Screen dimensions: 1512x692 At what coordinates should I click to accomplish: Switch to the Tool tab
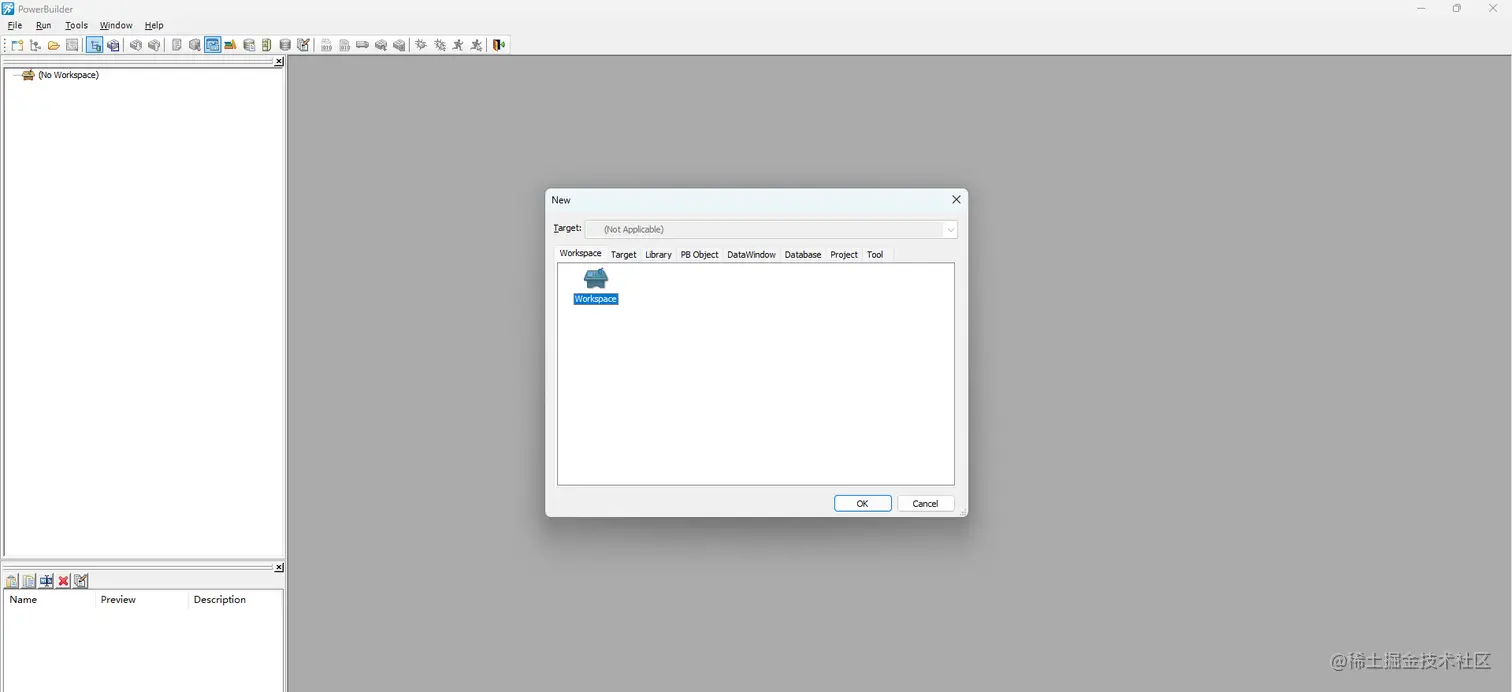[x=875, y=255]
